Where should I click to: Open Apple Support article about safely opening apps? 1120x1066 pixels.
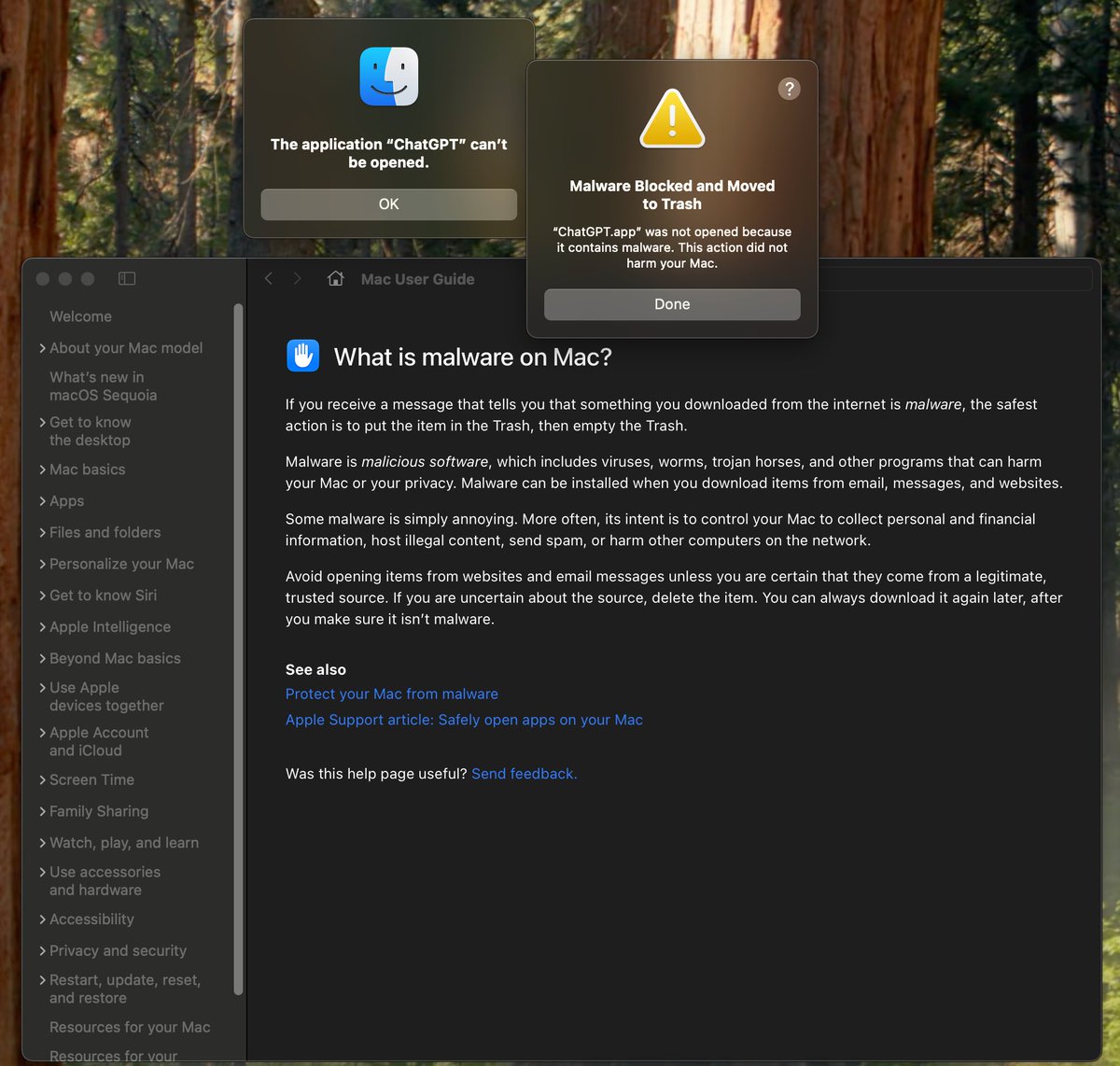pyautogui.click(x=464, y=720)
